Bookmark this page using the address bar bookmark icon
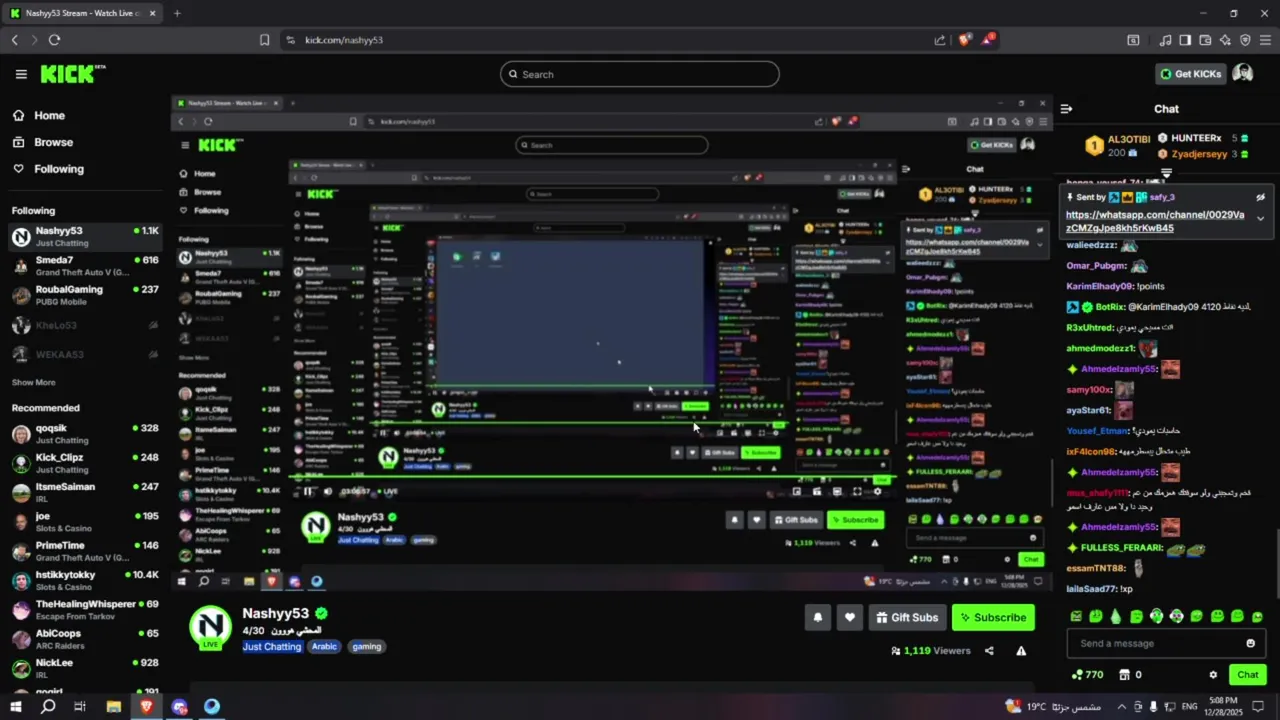This screenshot has width=1280, height=720. 264,40
